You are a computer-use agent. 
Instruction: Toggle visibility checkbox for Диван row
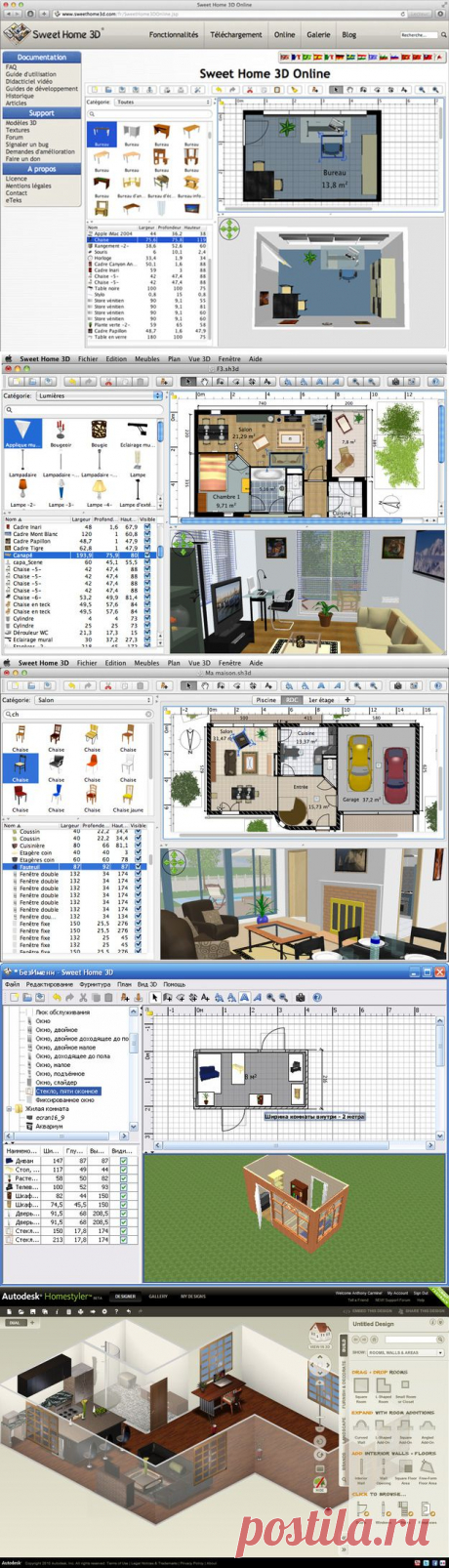(123, 1161)
